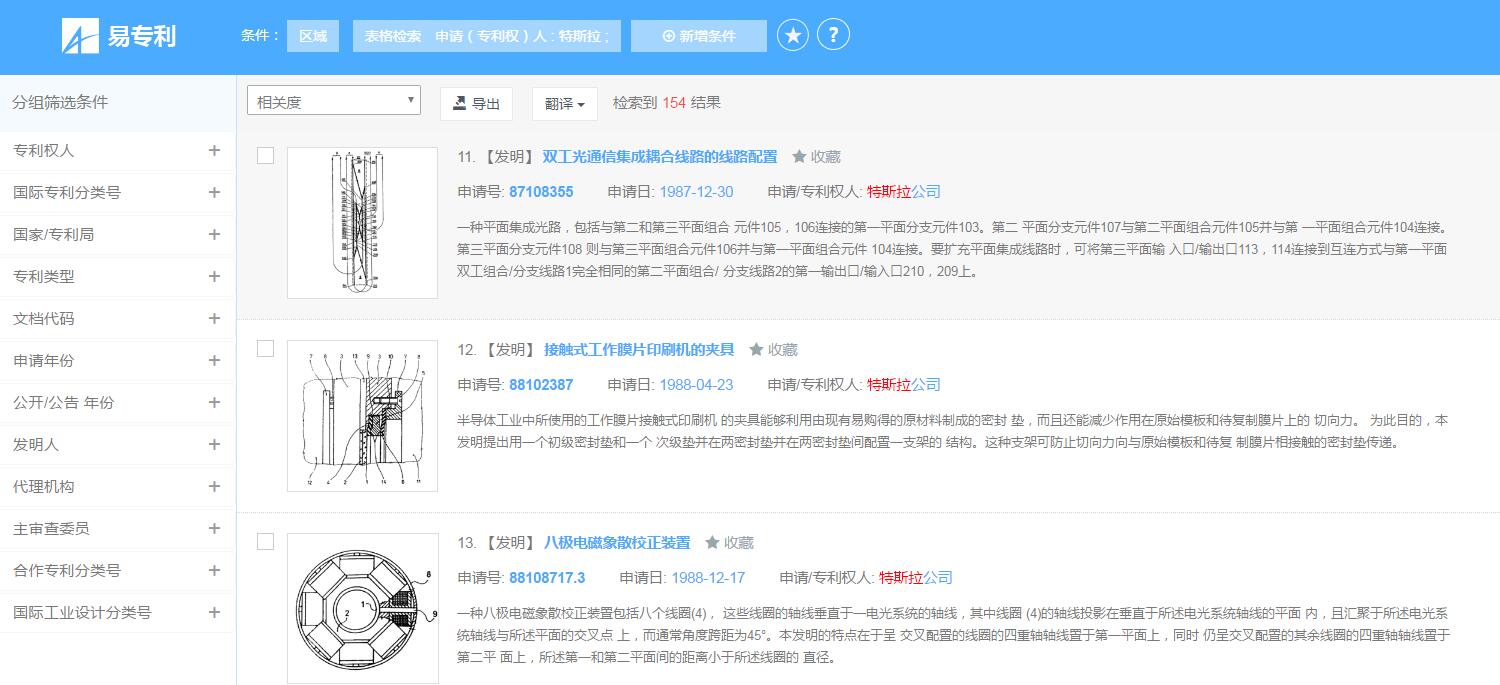This screenshot has width=1500, height=685.
Task: Open the 翻译 dropdown menu
Action: (x=565, y=103)
